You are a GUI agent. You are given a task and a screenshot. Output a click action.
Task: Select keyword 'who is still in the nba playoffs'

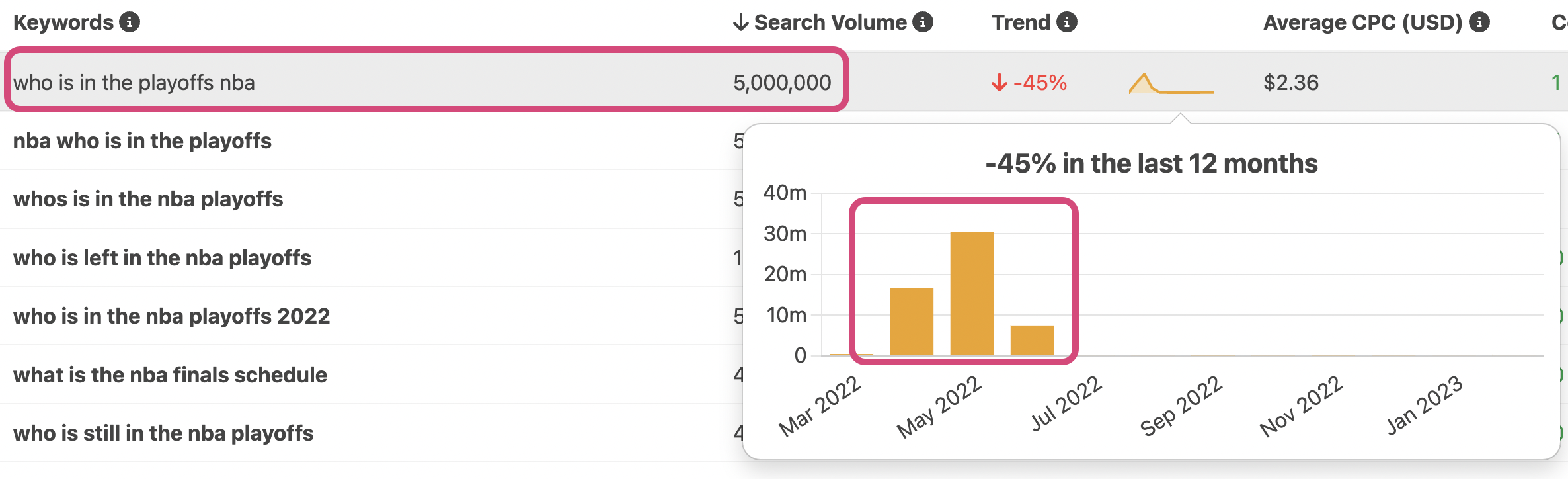pos(163,433)
